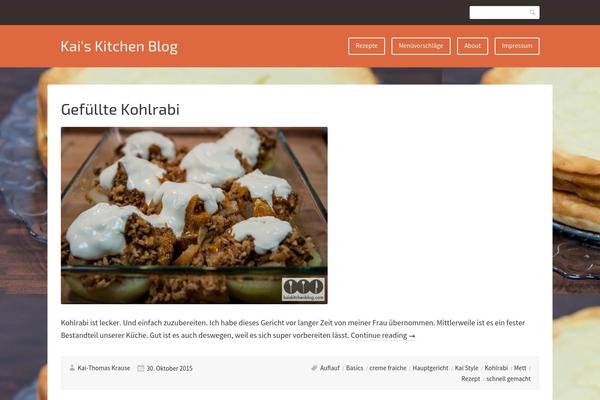This screenshot has height=400, width=600.
Task: Select the Hauptgericht tag
Action: (430, 368)
